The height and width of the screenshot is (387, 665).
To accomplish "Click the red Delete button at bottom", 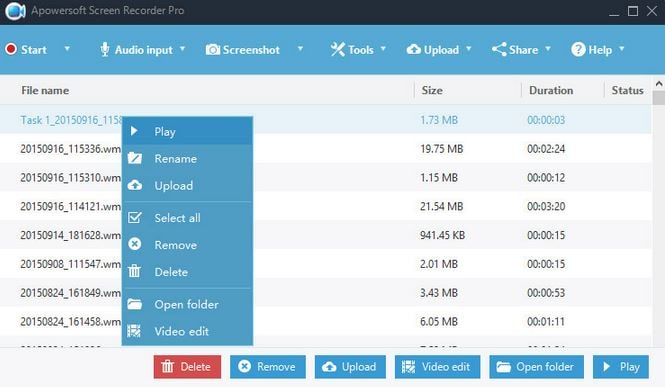I will click(187, 367).
